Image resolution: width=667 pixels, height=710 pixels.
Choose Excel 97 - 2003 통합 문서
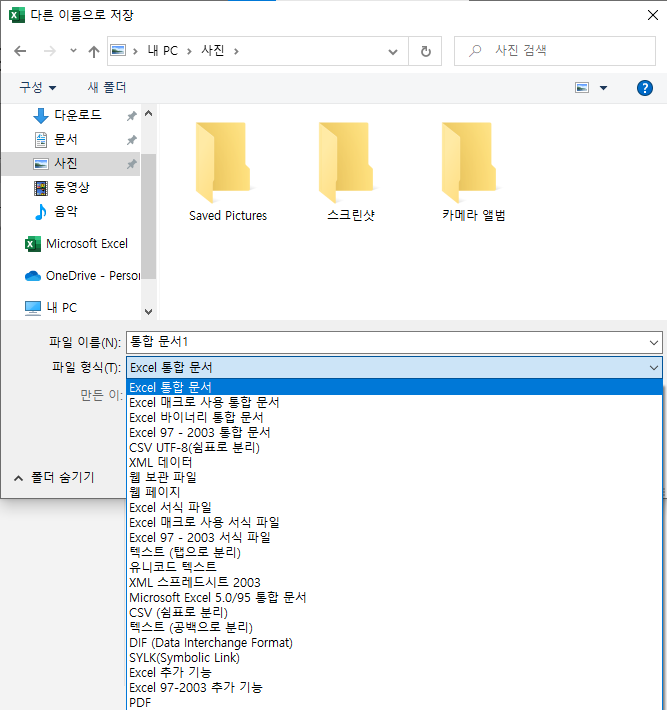point(394,432)
